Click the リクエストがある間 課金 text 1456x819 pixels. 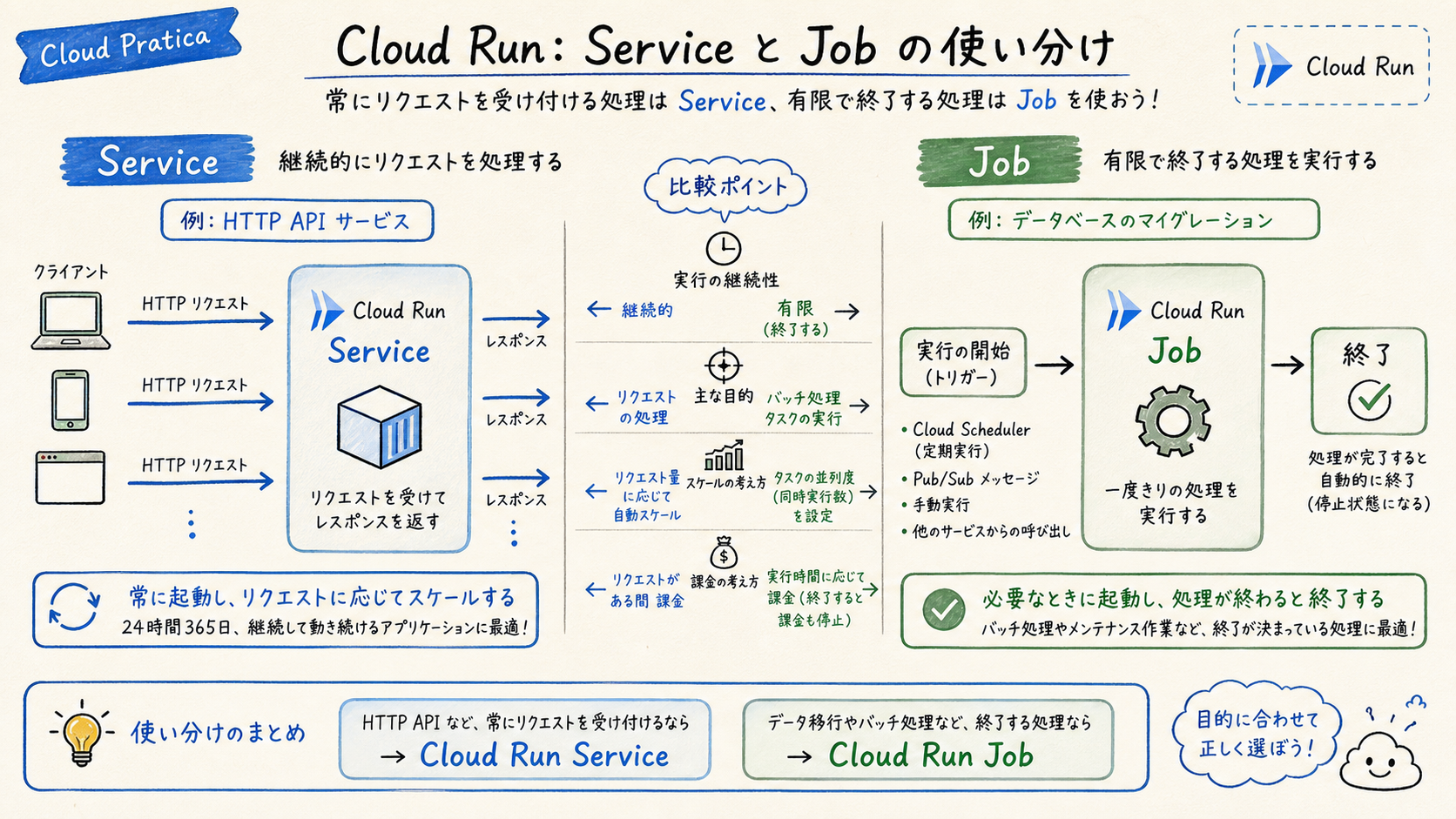tap(646, 590)
